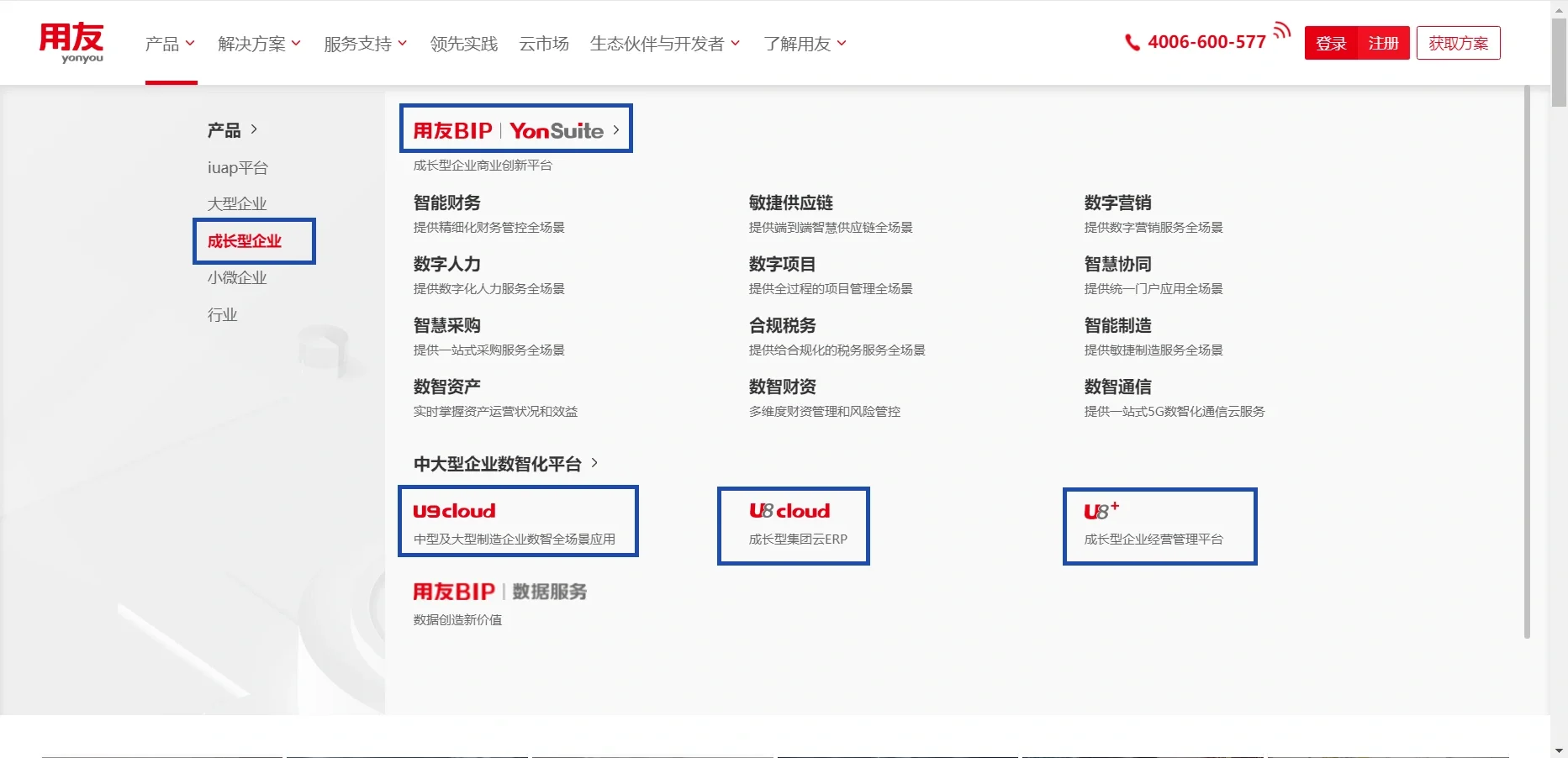
Task: Click the U8+ product card
Action: point(1159,526)
